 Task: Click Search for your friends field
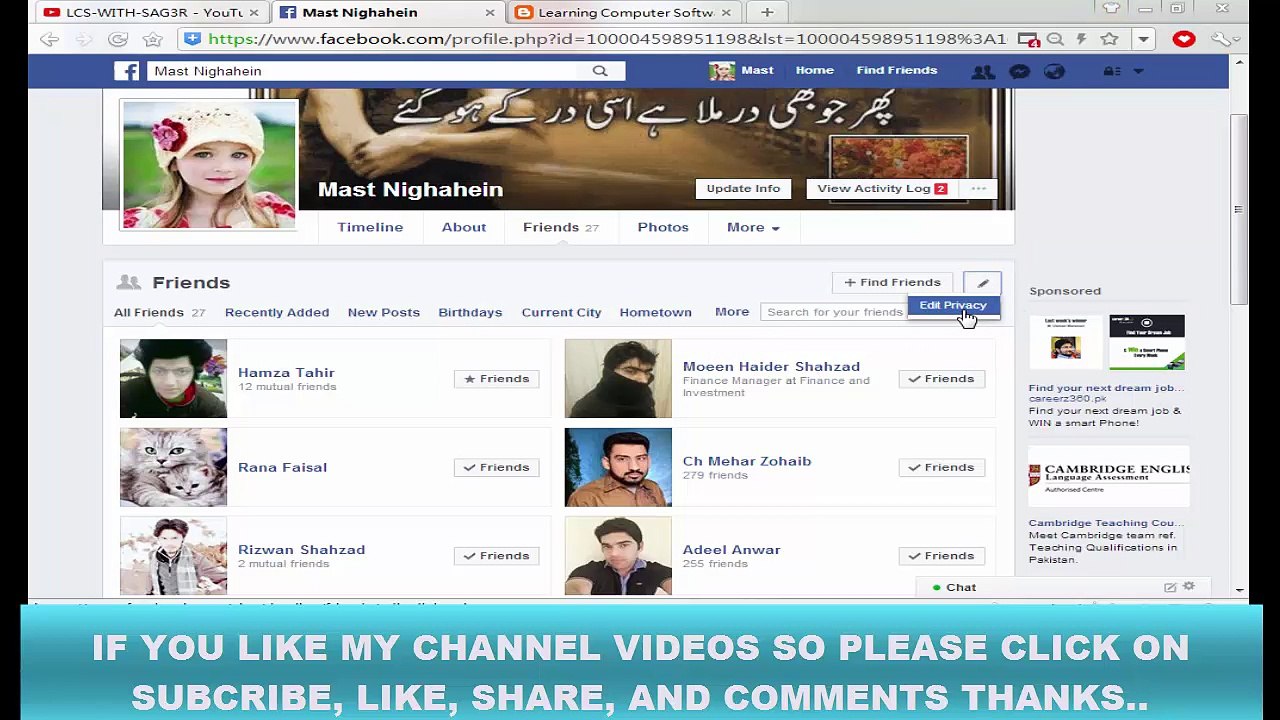[x=834, y=312]
